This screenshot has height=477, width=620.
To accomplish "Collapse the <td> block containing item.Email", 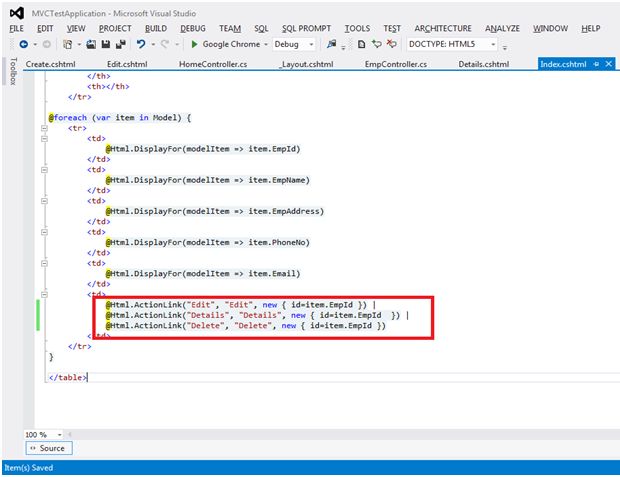I will click(x=44, y=263).
